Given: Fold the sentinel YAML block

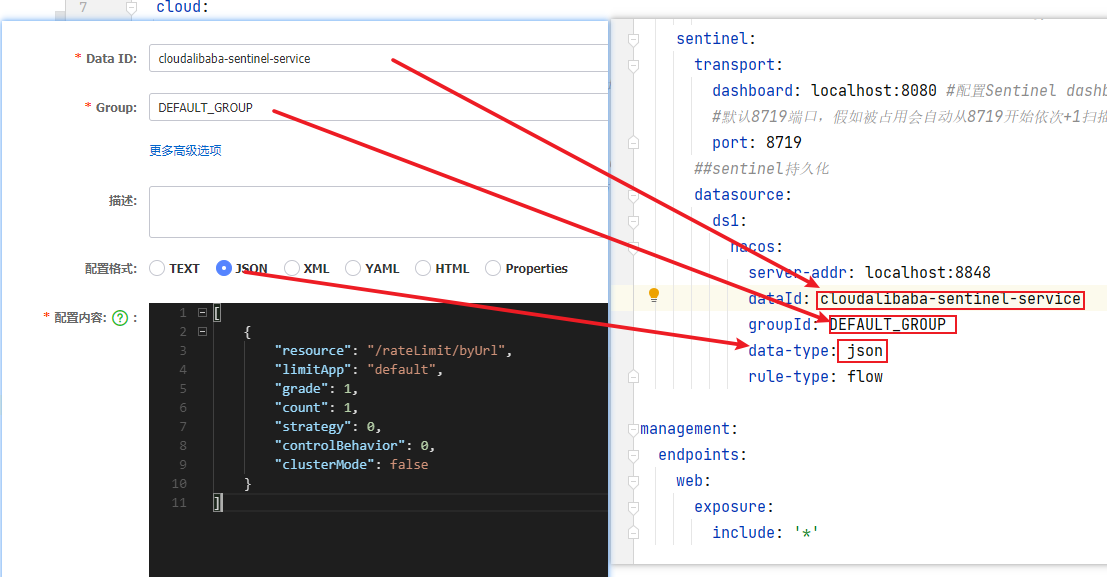Looking at the screenshot, I should (633, 40).
